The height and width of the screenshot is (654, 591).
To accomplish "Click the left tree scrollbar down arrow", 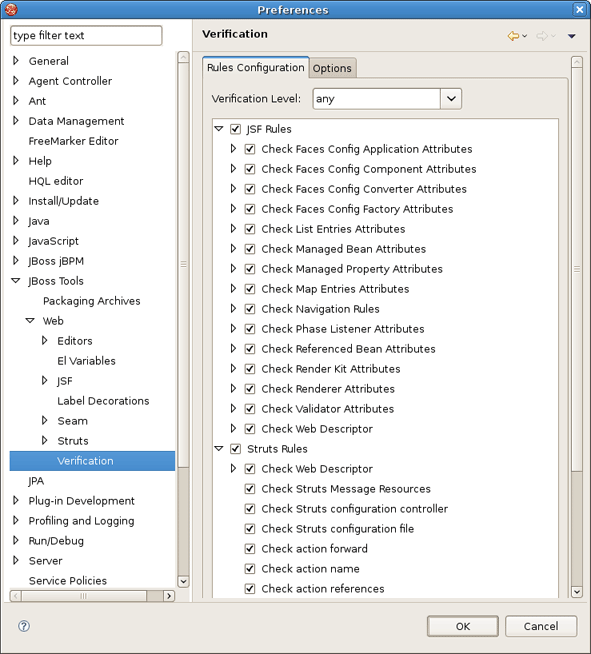I will click(x=184, y=581).
